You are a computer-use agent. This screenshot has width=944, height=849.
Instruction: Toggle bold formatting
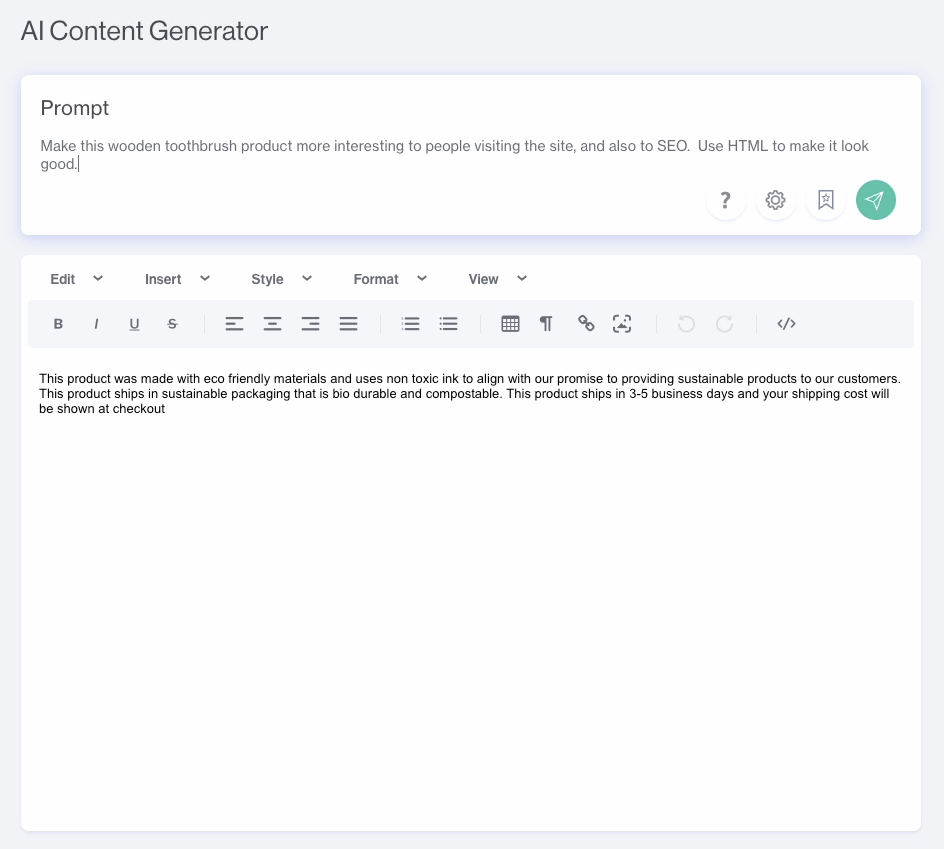pos(58,324)
